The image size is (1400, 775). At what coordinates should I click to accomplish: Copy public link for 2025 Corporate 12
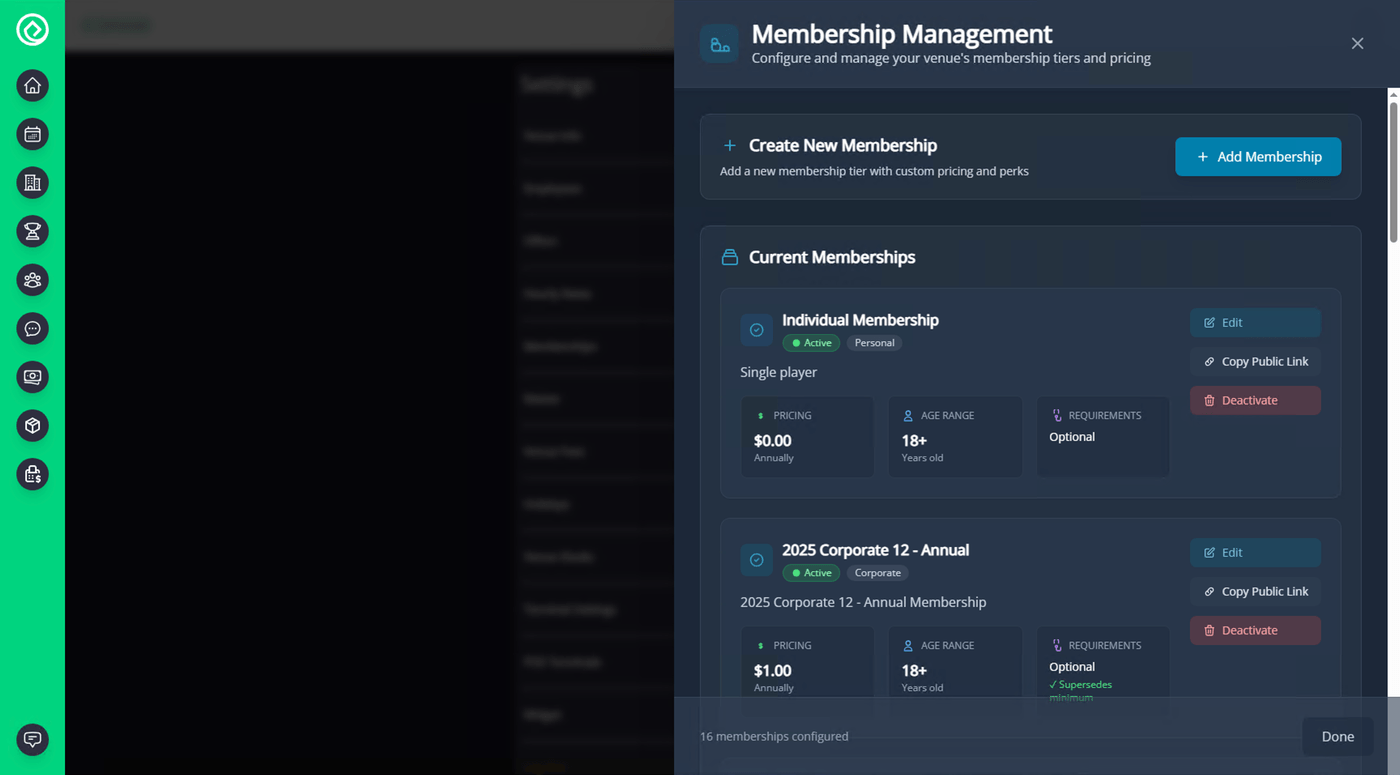1255,591
